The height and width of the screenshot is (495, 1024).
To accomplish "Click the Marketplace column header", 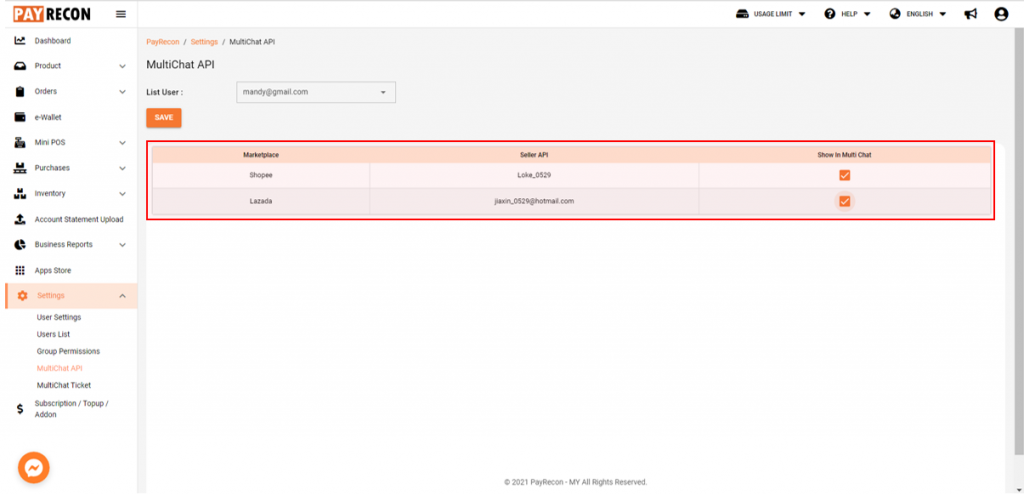I will click(x=261, y=155).
